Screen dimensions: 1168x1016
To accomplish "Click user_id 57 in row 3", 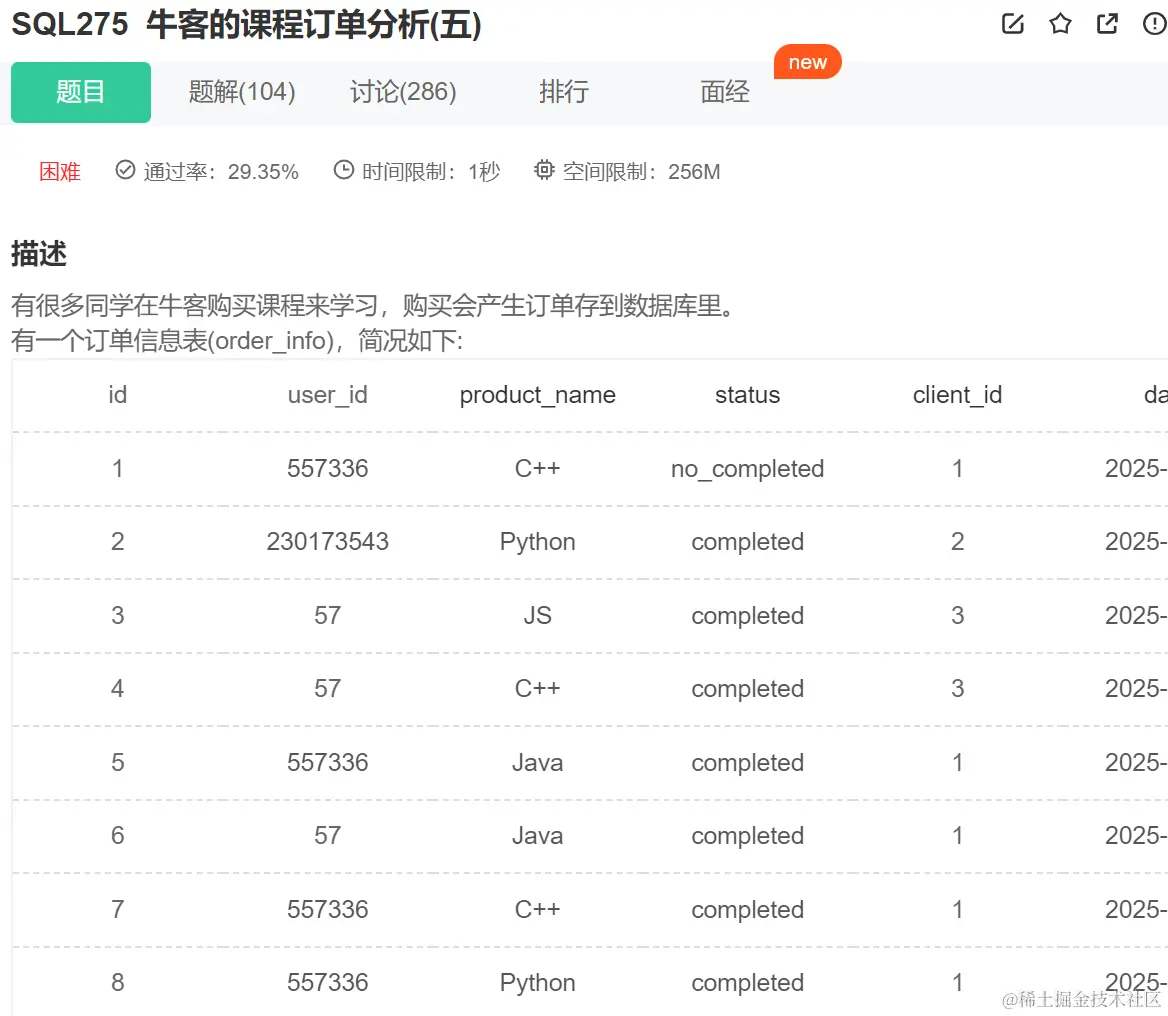I will click(x=328, y=615).
